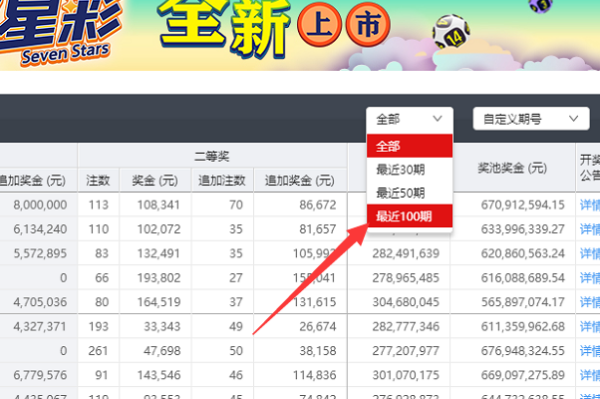
Task: Open 详情 link for 633,996,339.27 row
Action: [590, 229]
